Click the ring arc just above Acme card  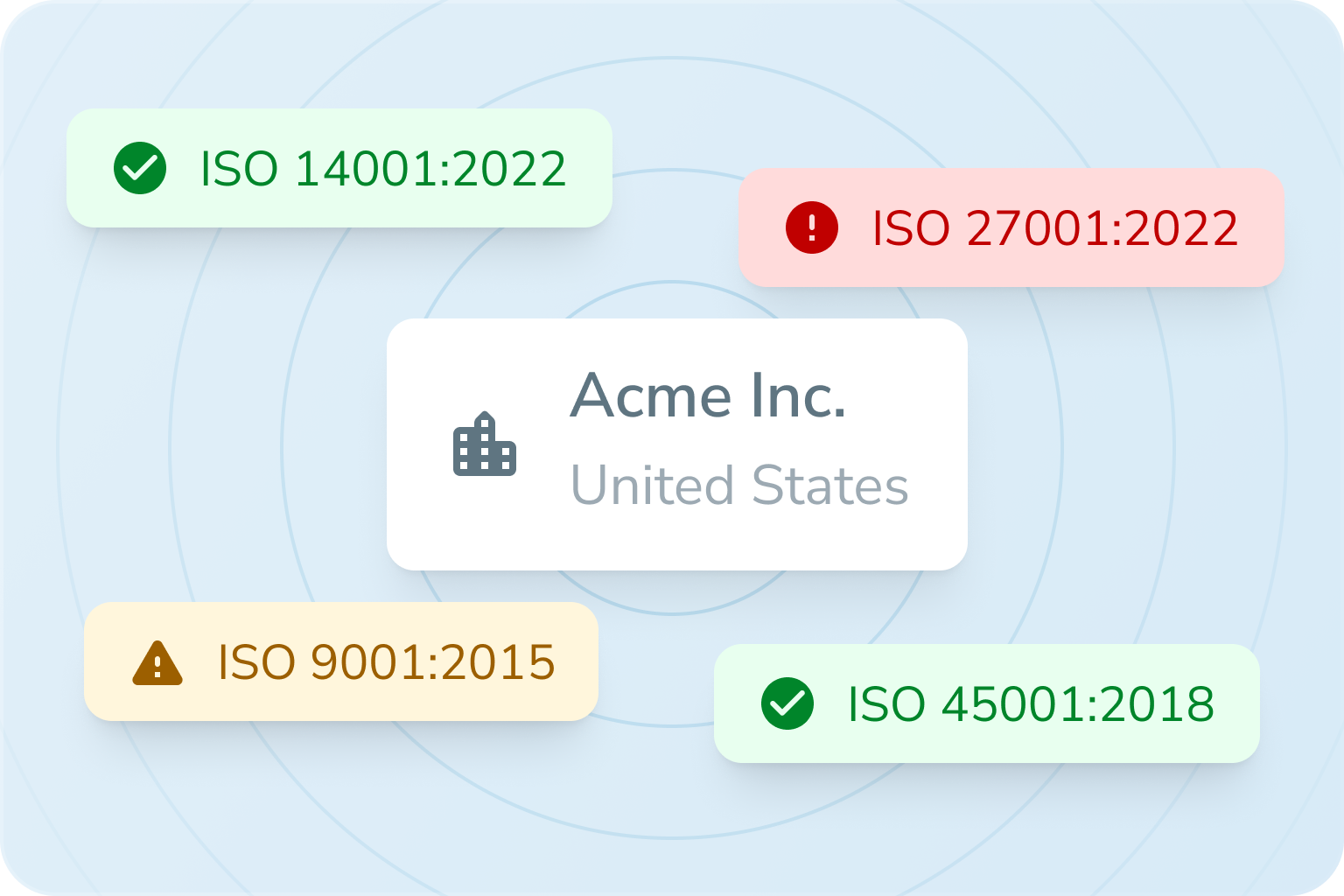pos(672,283)
